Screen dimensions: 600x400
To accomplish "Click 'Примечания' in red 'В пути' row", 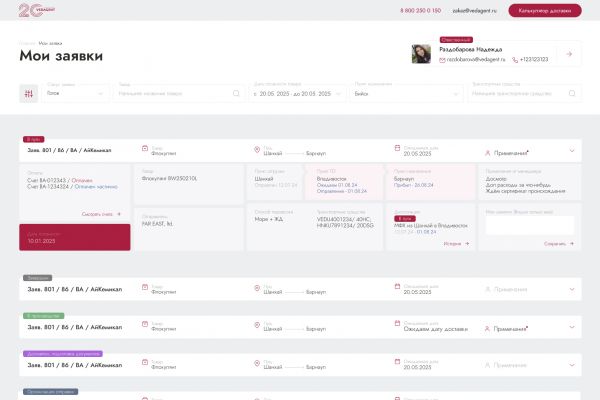I will (511, 153).
